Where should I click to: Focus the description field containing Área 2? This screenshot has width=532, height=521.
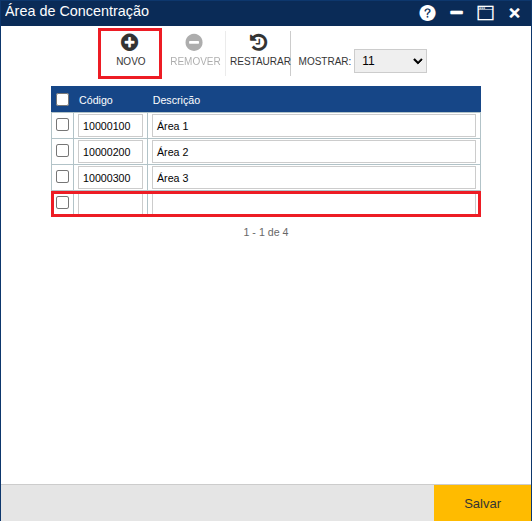[x=314, y=152]
